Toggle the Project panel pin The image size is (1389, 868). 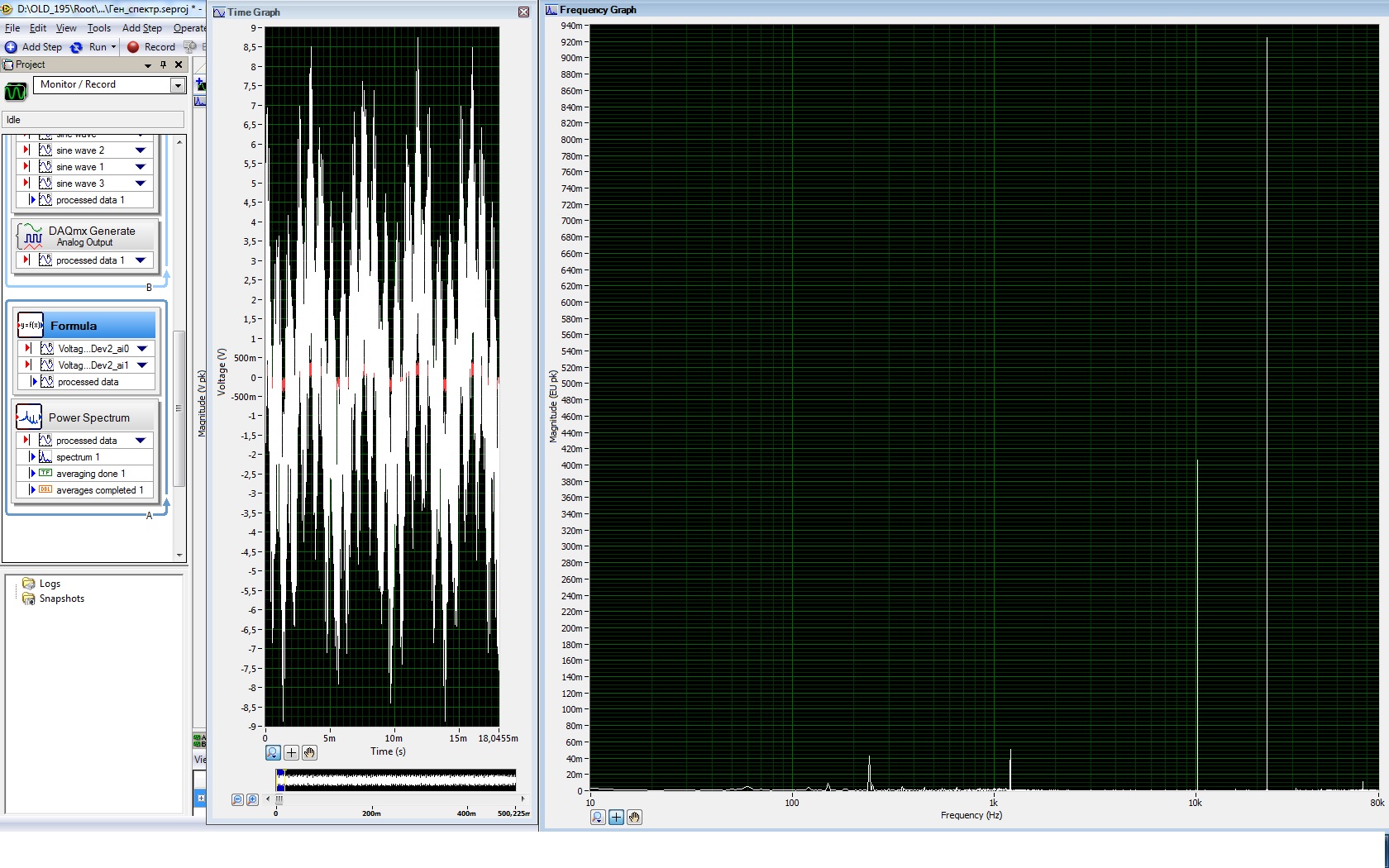click(x=163, y=64)
